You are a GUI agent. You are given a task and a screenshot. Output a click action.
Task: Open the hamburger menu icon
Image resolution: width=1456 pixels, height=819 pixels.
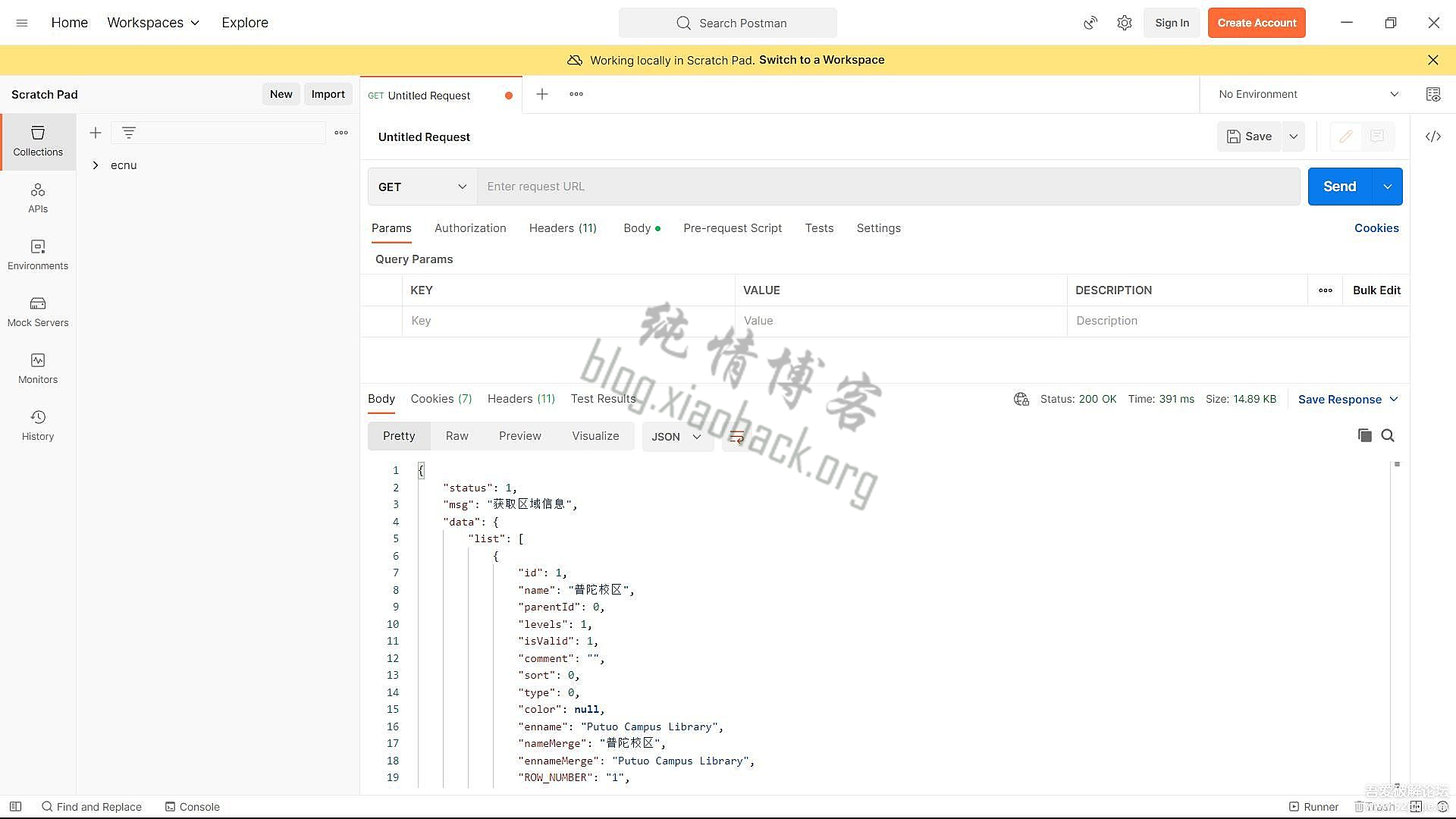click(x=22, y=23)
